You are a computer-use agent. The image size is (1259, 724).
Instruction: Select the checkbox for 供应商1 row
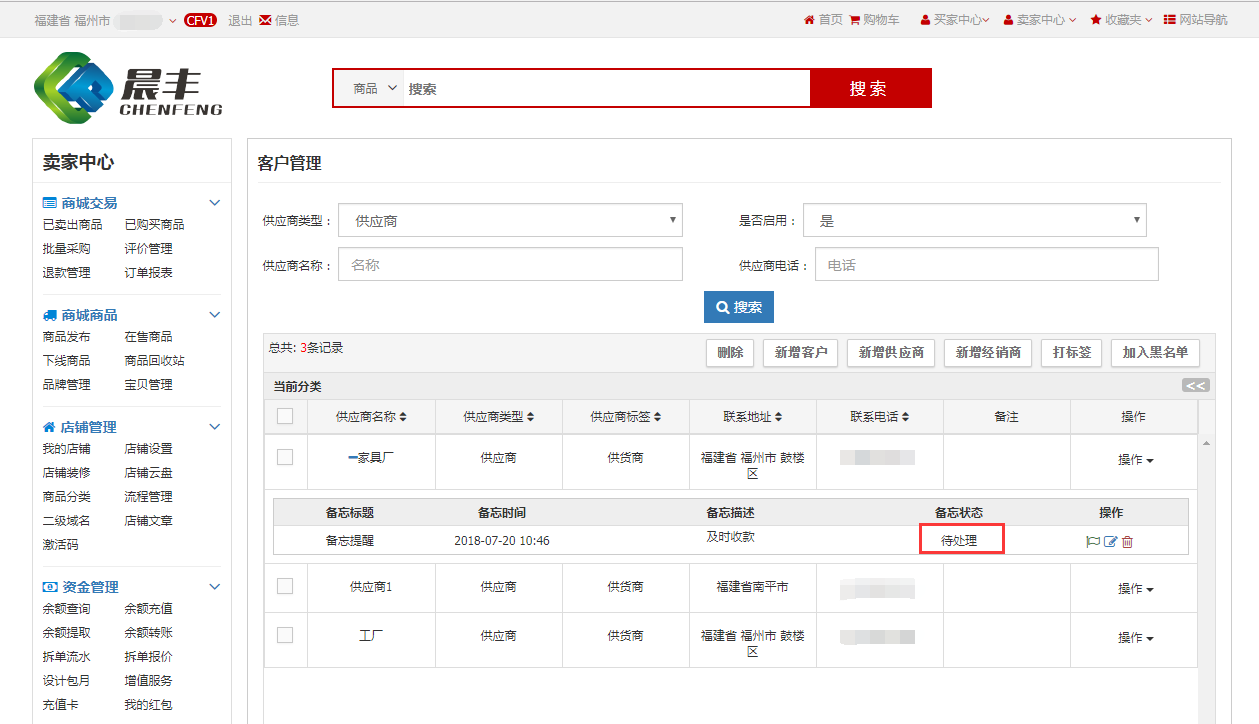point(285,586)
